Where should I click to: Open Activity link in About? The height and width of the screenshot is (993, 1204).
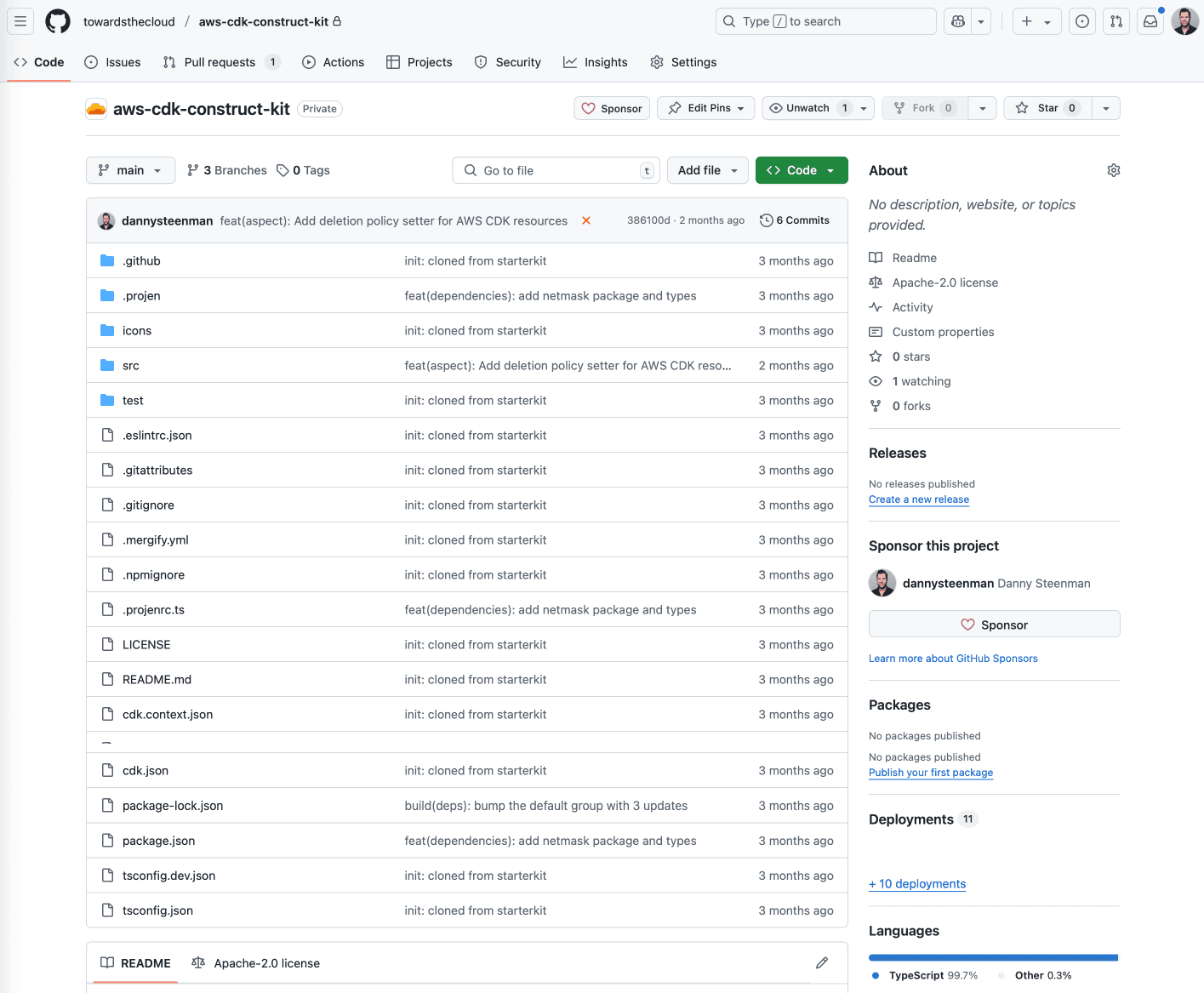(x=902, y=307)
